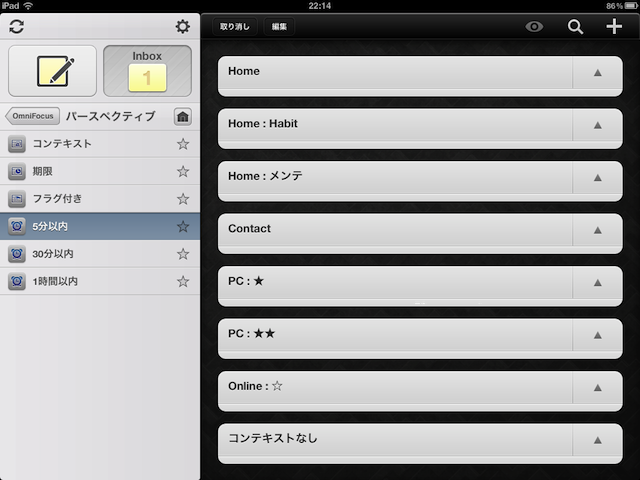640x480 pixels.
Task: Open search magnifier icon
Action: point(575,27)
